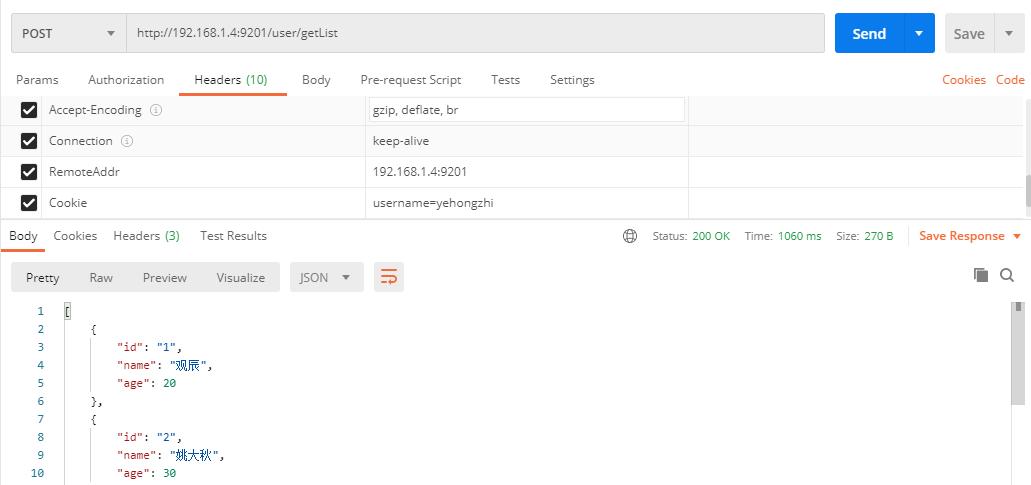Open the JSON format dropdown
The width and height of the screenshot is (1031, 485).
point(326,277)
